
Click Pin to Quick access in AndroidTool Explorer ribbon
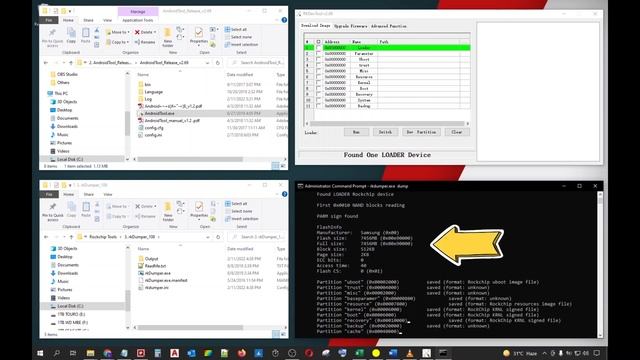[52, 37]
